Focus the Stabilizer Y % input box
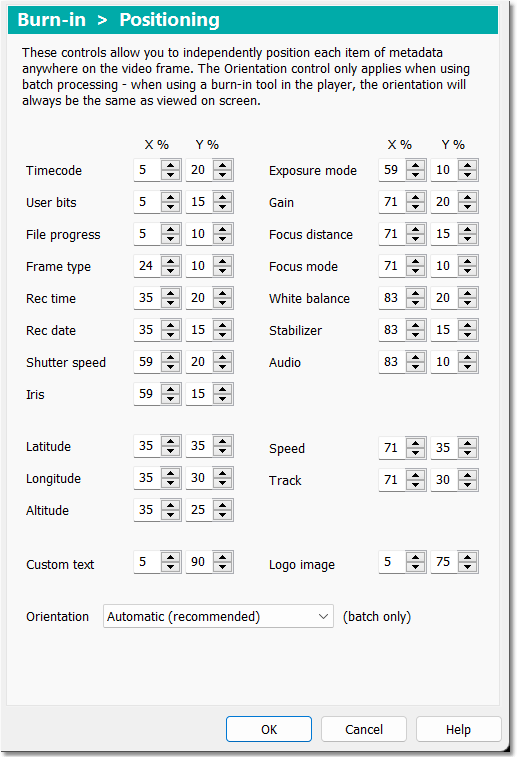This screenshot has width=517, height=759. click(x=444, y=330)
